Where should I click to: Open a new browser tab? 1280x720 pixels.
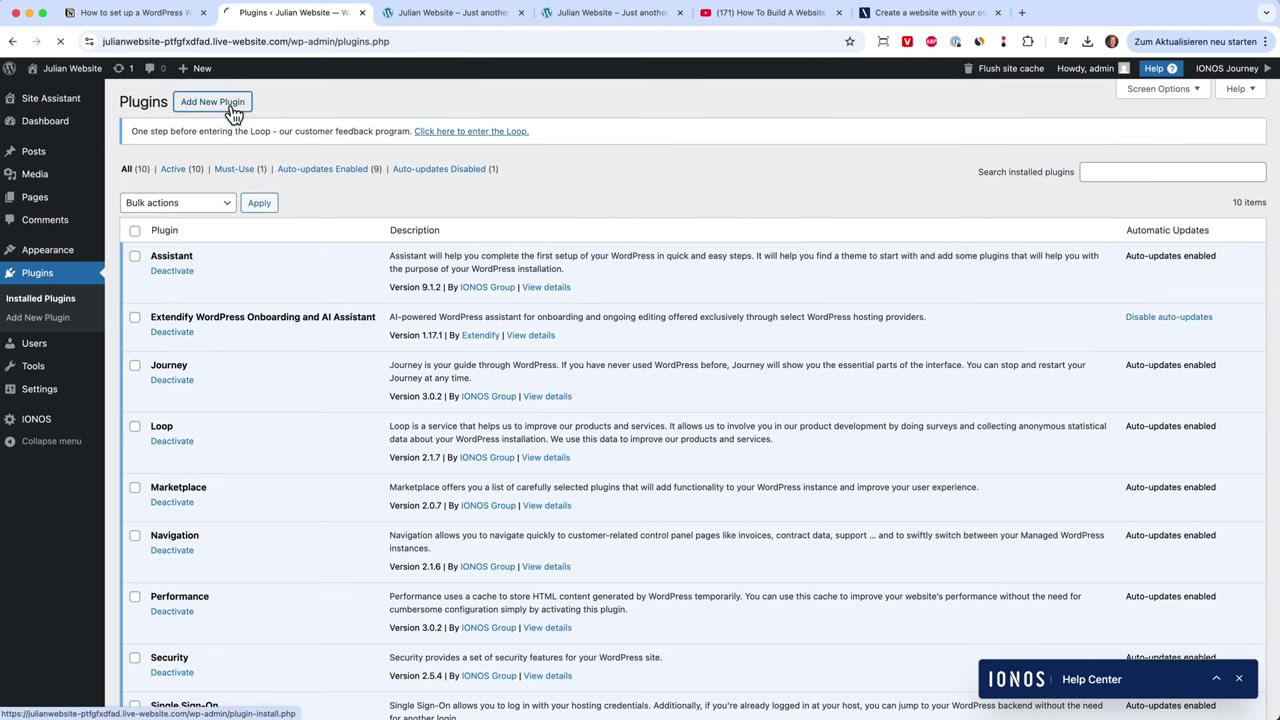[1021, 12]
